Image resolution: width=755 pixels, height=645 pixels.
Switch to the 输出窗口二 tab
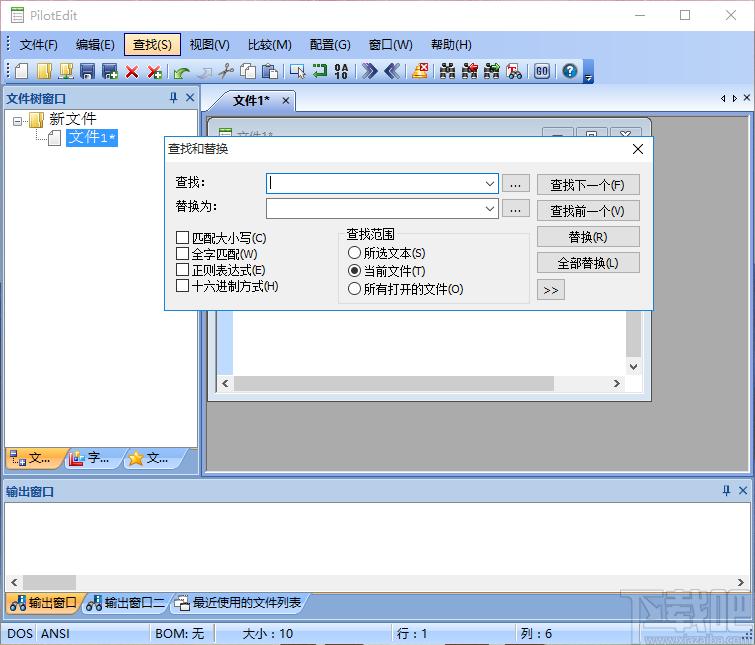(126, 602)
